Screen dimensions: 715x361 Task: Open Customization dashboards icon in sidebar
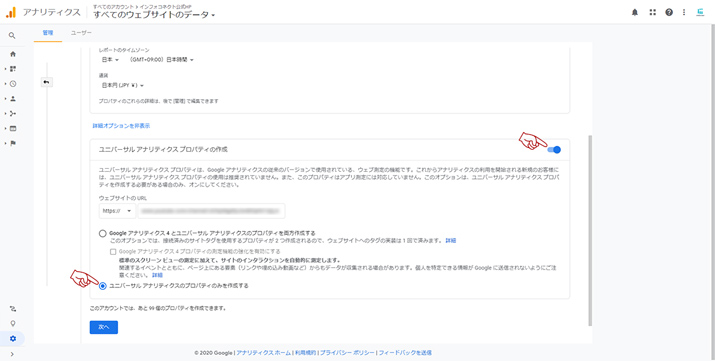pos(13,69)
